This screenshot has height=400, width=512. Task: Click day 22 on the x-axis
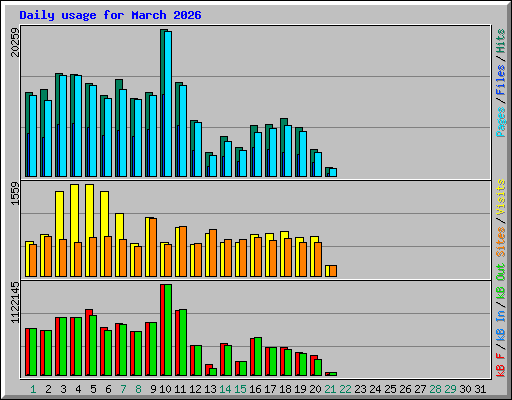coord(345,389)
